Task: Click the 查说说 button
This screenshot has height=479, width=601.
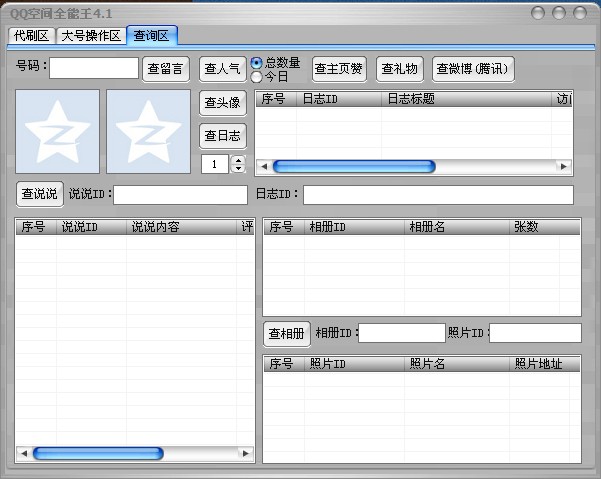Action: point(39,194)
